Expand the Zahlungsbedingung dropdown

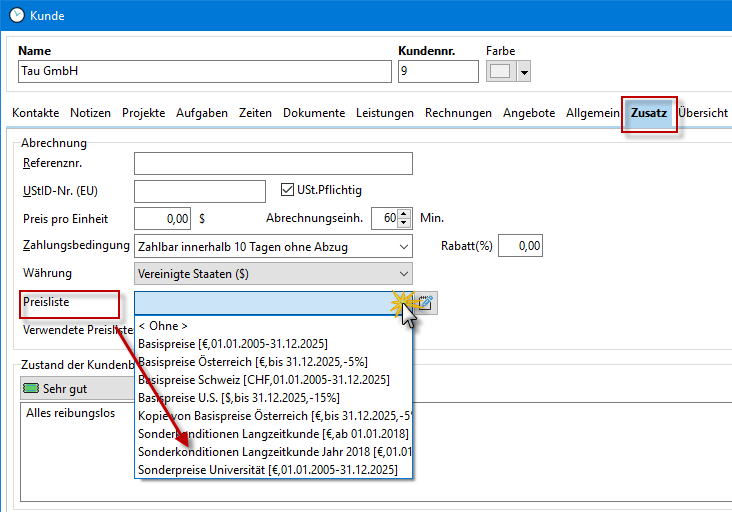point(403,246)
